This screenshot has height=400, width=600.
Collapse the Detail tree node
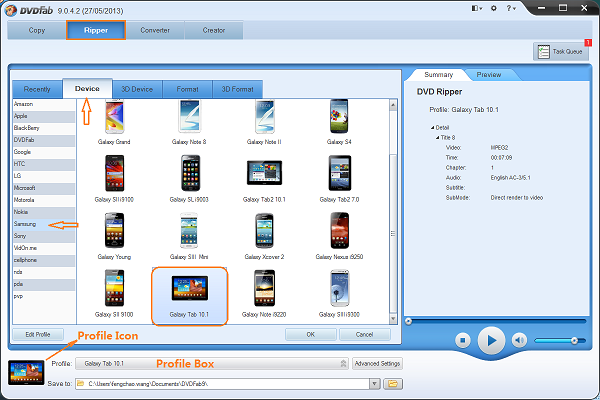[432, 128]
